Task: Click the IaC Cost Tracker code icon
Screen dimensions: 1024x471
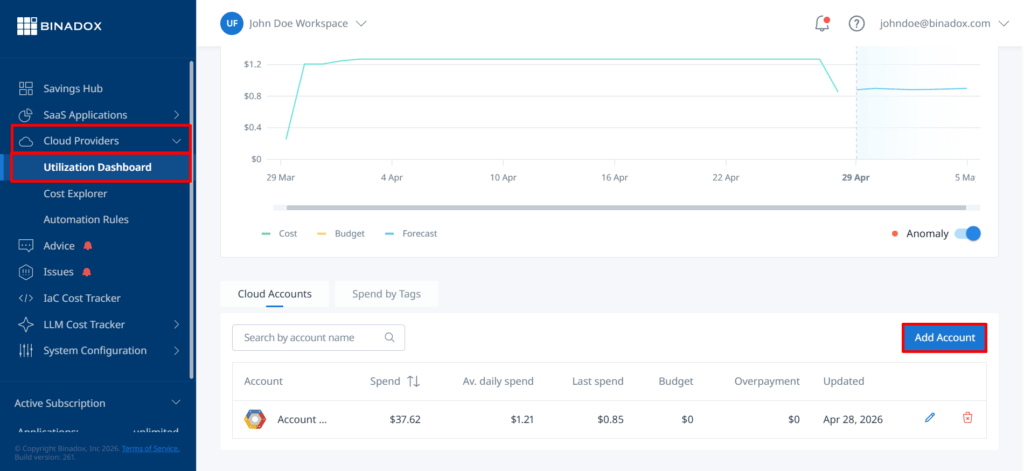Action: (x=25, y=298)
